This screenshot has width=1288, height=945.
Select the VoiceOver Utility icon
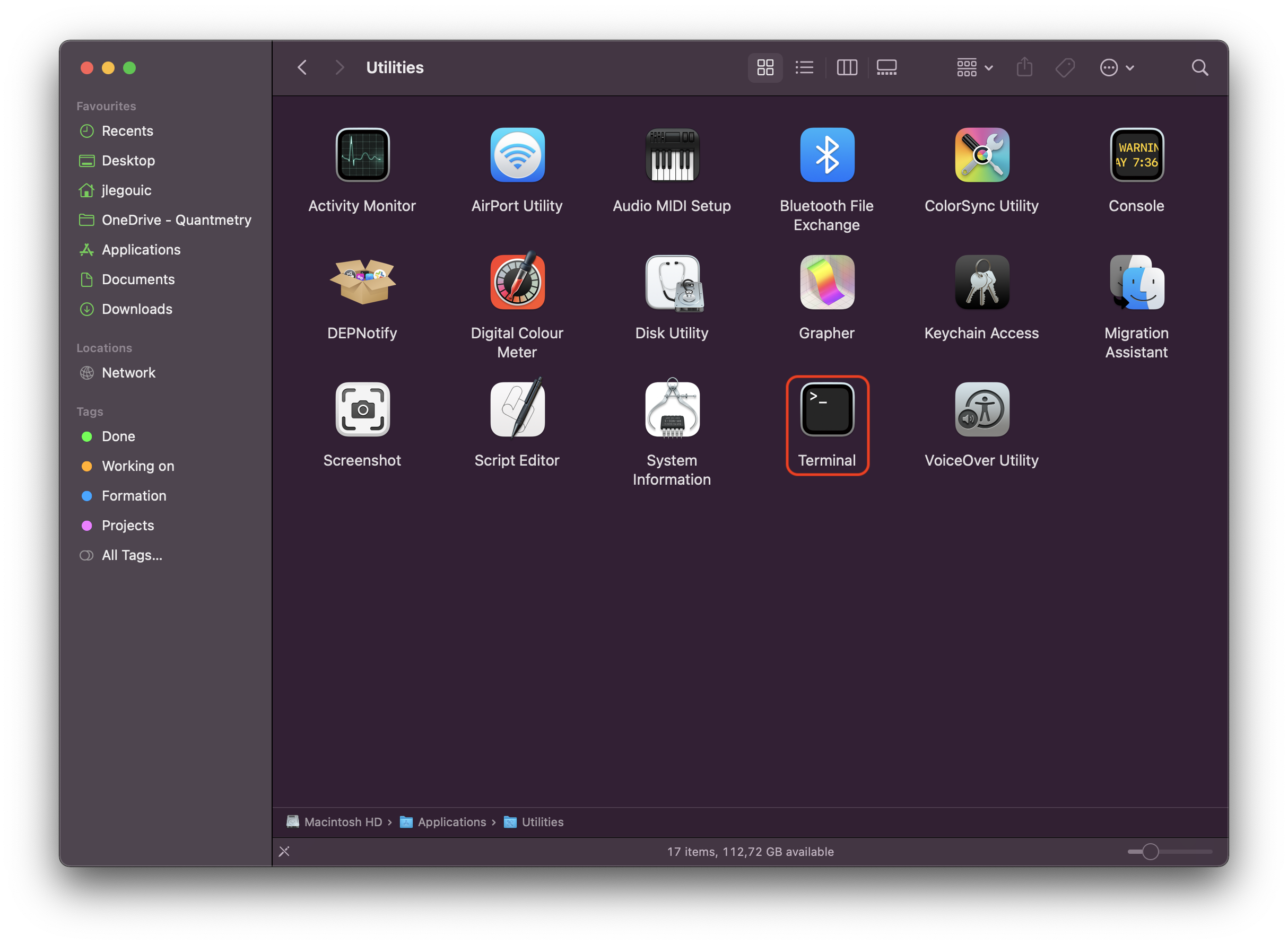(982, 409)
